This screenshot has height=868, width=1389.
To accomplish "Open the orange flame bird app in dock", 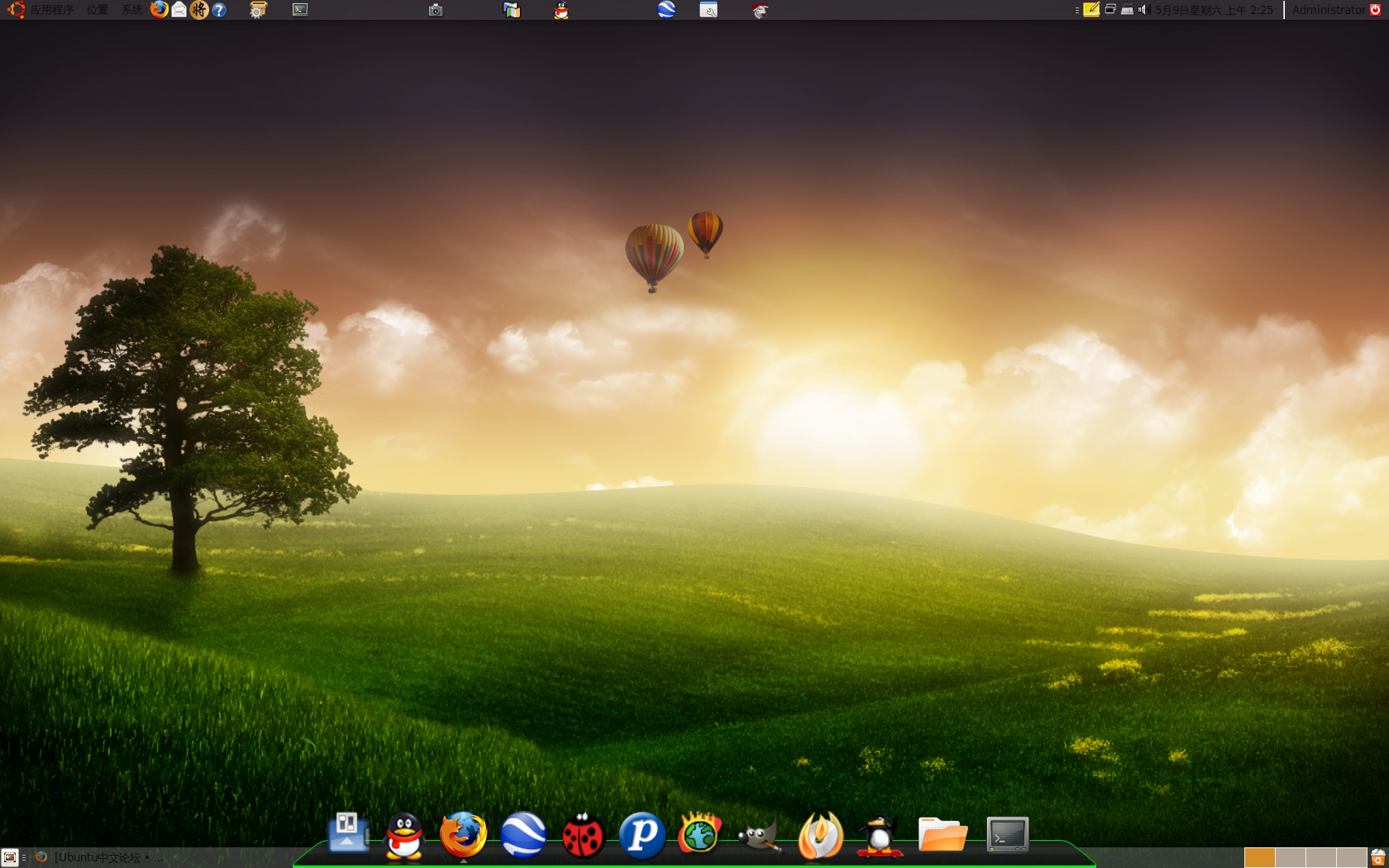I will click(820, 835).
